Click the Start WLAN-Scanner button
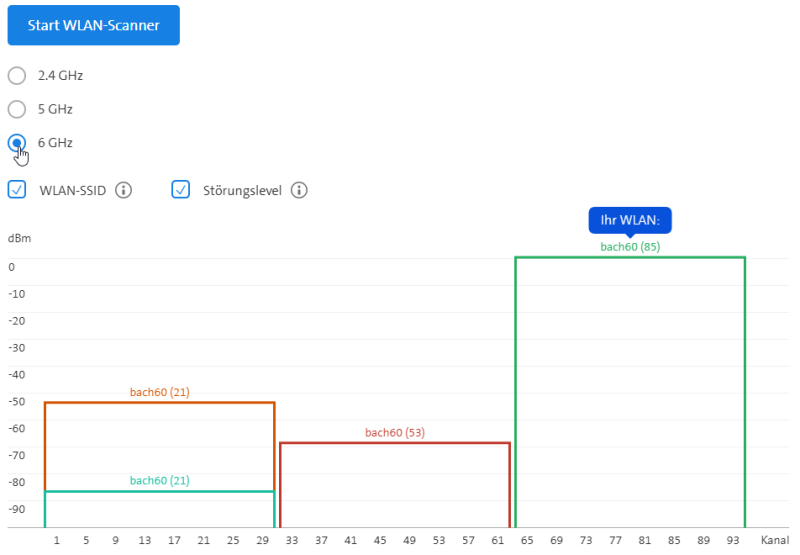 (93, 26)
